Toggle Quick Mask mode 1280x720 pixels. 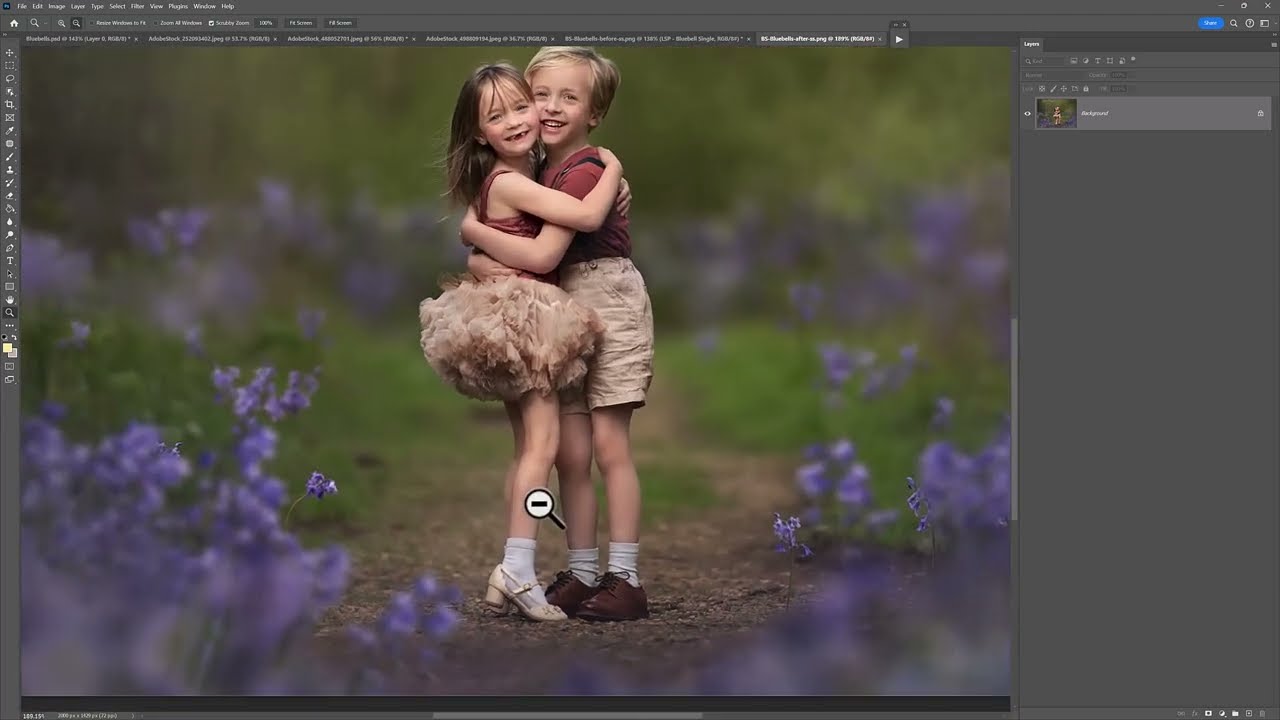point(10,366)
